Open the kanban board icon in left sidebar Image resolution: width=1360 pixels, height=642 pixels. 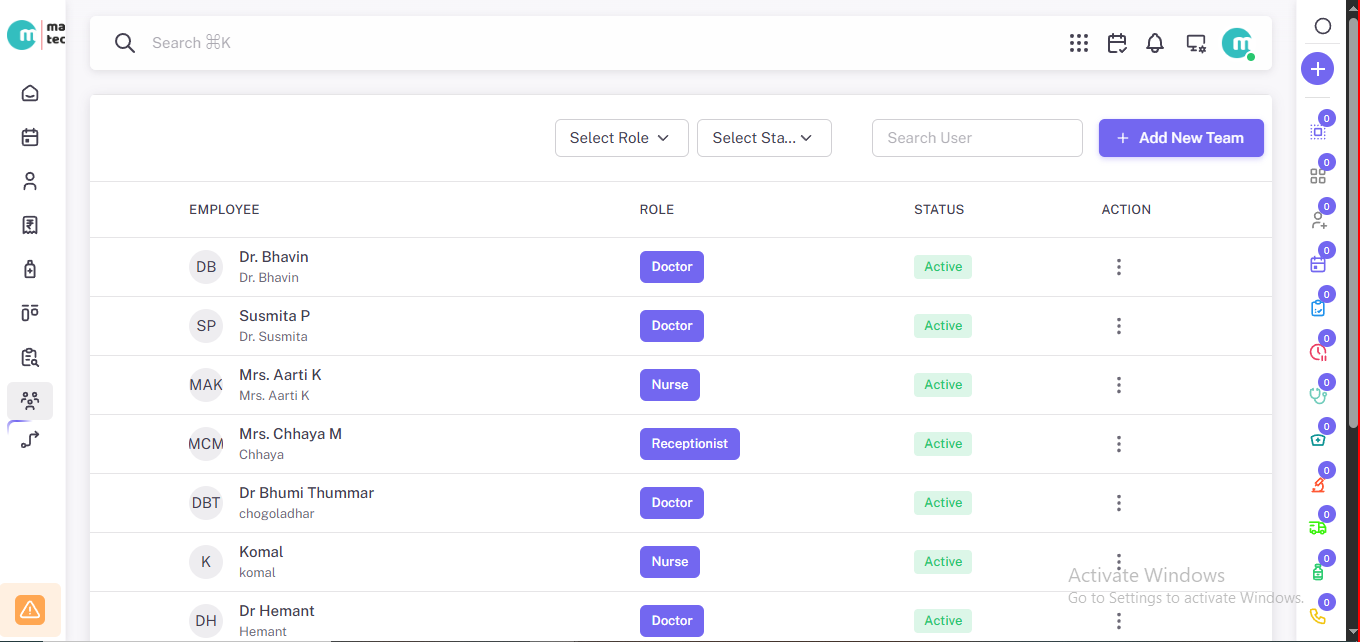click(30, 313)
